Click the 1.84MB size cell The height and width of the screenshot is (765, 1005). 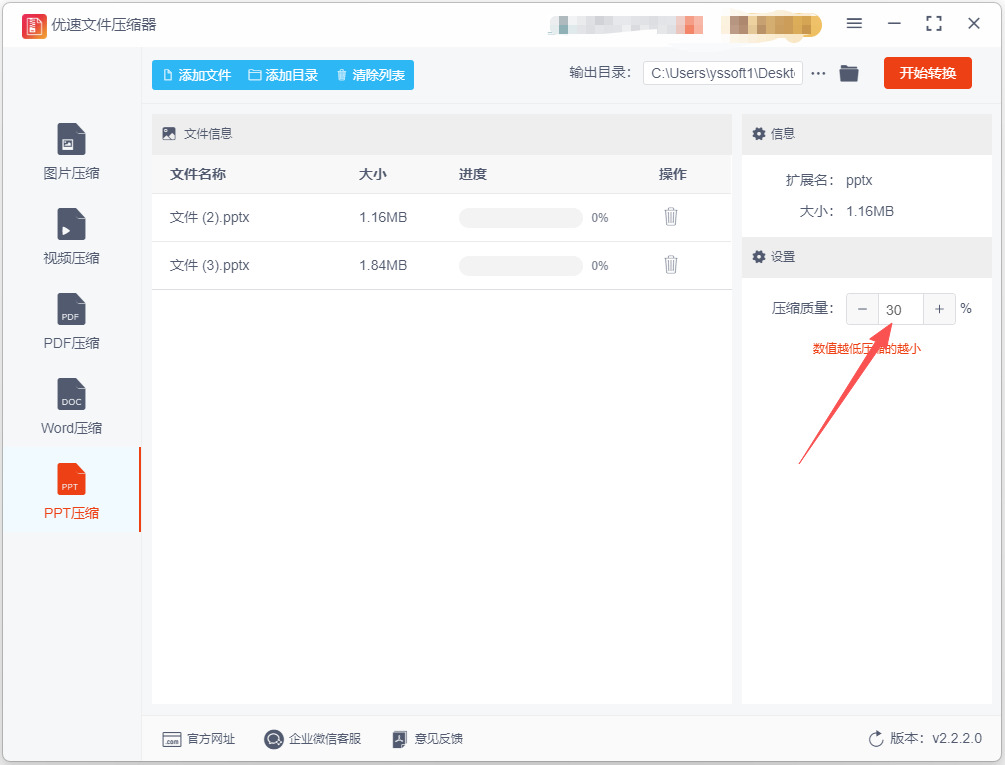(383, 265)
